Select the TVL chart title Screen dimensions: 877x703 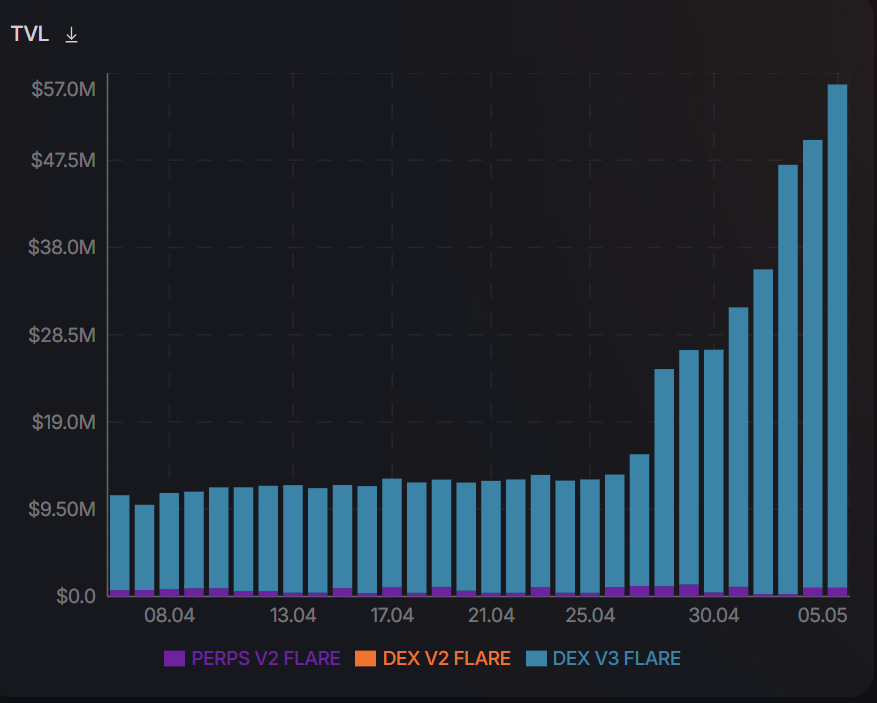coord(28,33)
